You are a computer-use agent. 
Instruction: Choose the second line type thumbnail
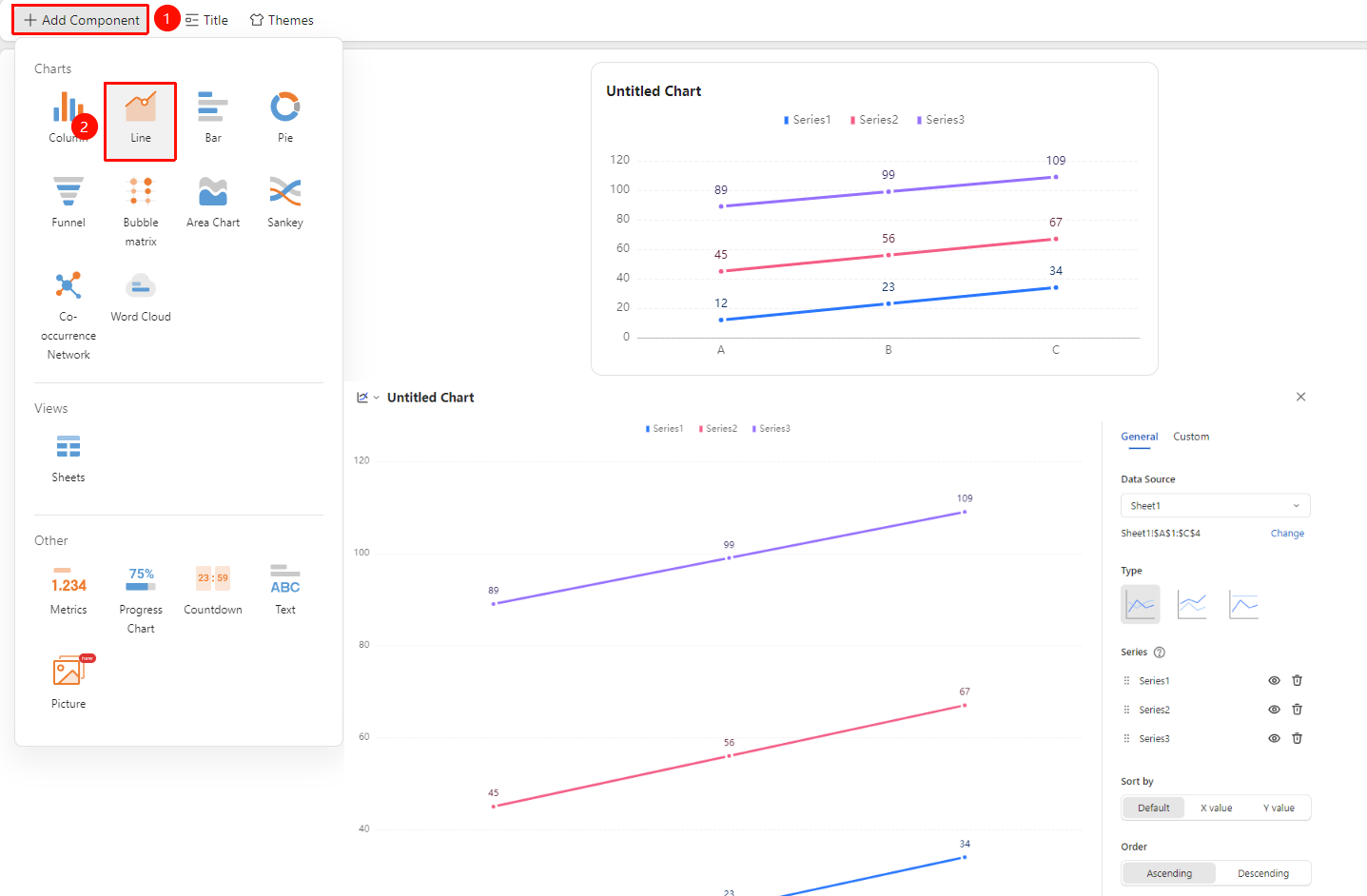tap(1192, 604)
